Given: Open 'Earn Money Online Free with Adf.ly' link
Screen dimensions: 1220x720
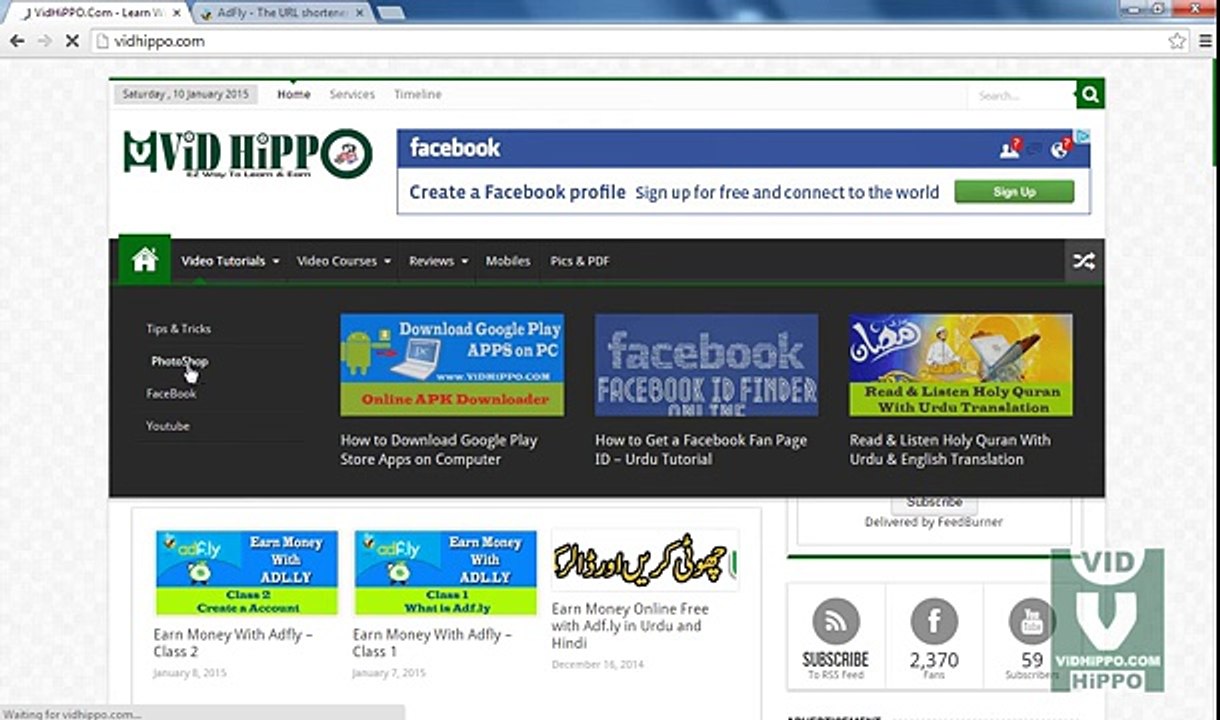Looking at the screenshot, I should [630, 625].
